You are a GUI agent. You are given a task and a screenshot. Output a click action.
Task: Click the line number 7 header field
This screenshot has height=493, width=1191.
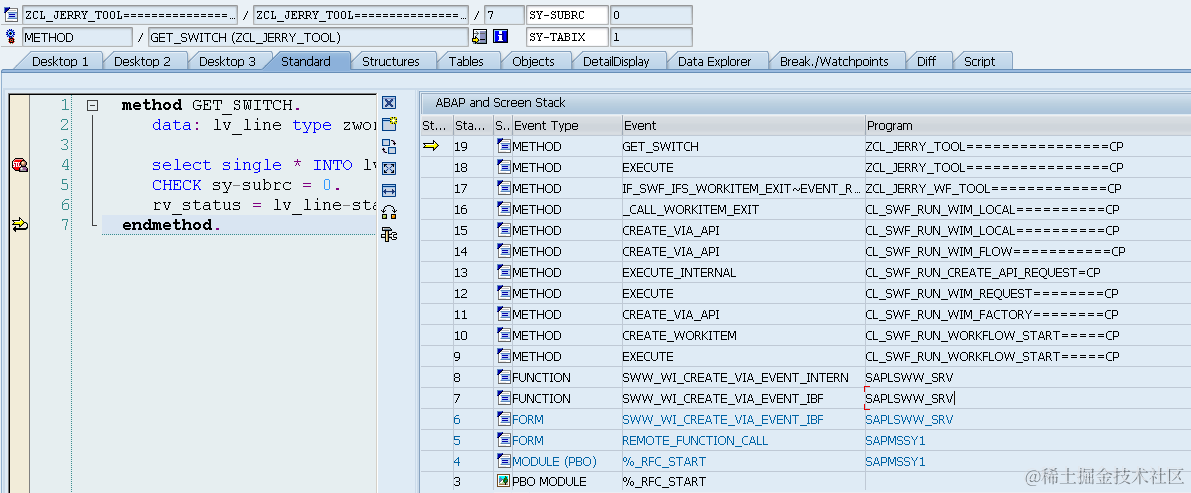click(502, 14)
